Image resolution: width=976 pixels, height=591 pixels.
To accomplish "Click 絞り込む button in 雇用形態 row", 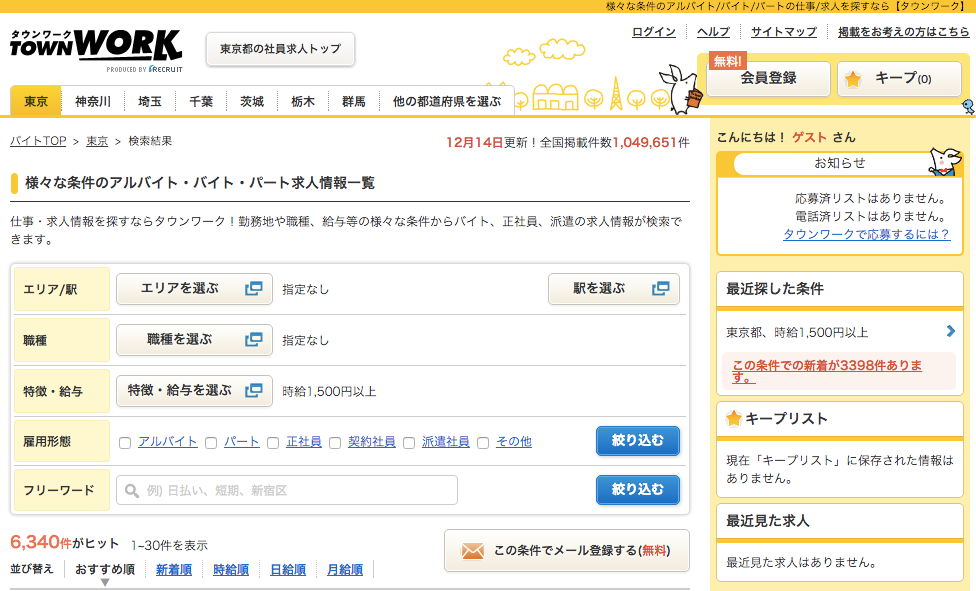I will pos(637,441).
